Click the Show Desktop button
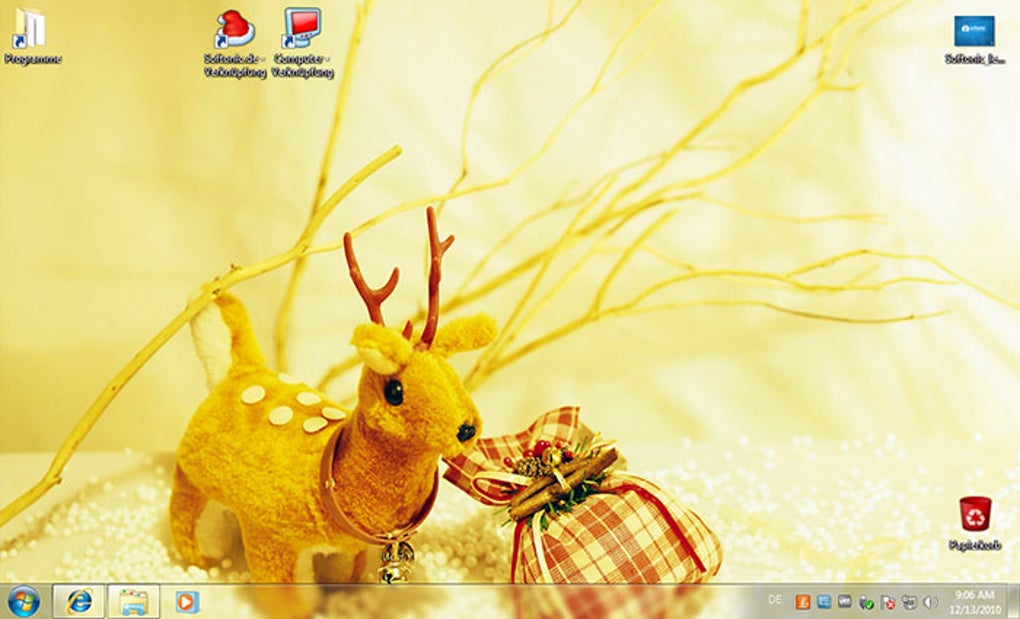 click(1014, 602)
